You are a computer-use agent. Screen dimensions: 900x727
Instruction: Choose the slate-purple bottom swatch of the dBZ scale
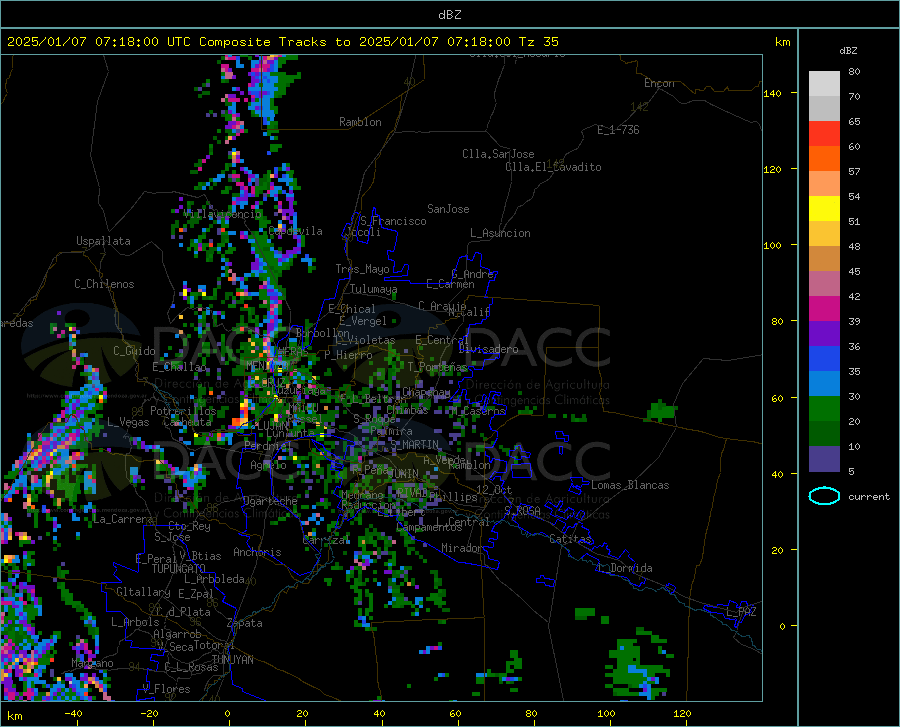[824, 458]
